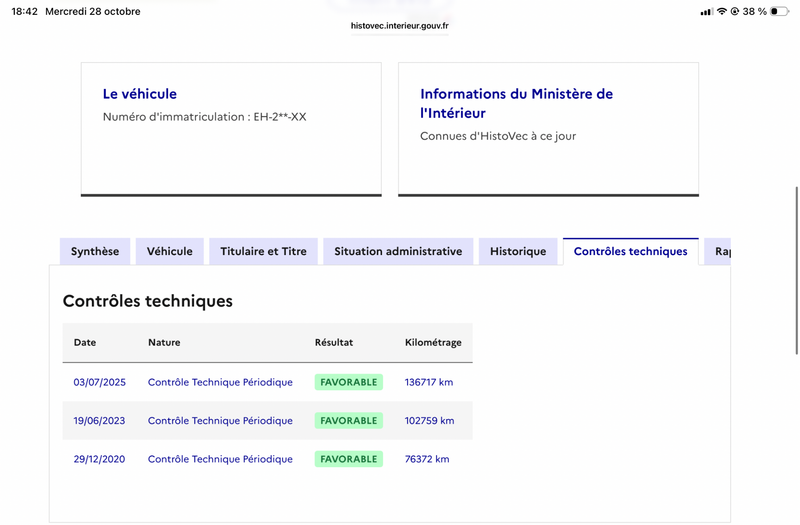Open the Synthèse tab
Image resolution: width=800 pixels, height=525 pixels.
[x=95, y=252]
